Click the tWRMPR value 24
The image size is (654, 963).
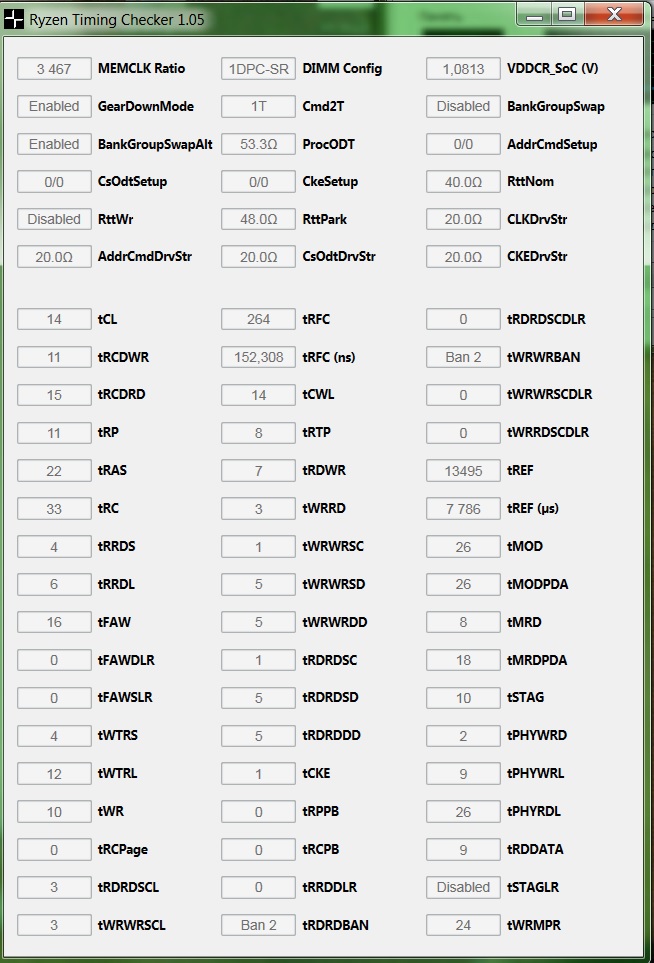(463, 926)
